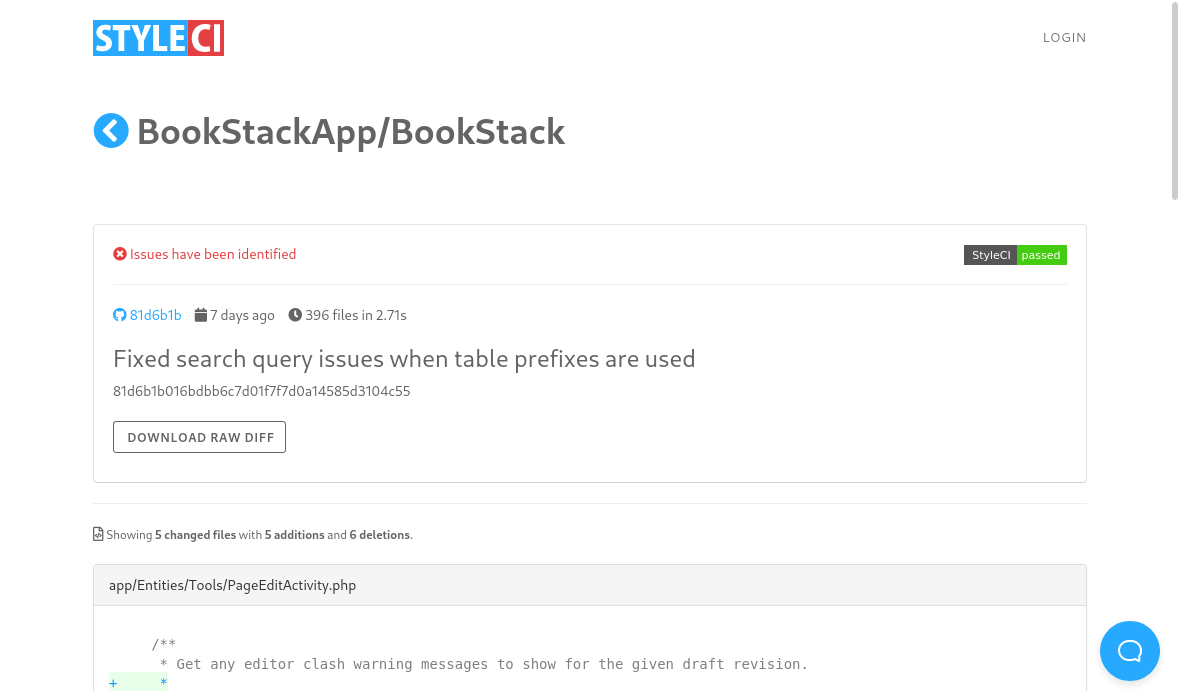Click the app/Entities/Tools/PageEditActivity.php file header
Image resolution: width=1180 pixels, height=691 pixels.
(590, 586)
